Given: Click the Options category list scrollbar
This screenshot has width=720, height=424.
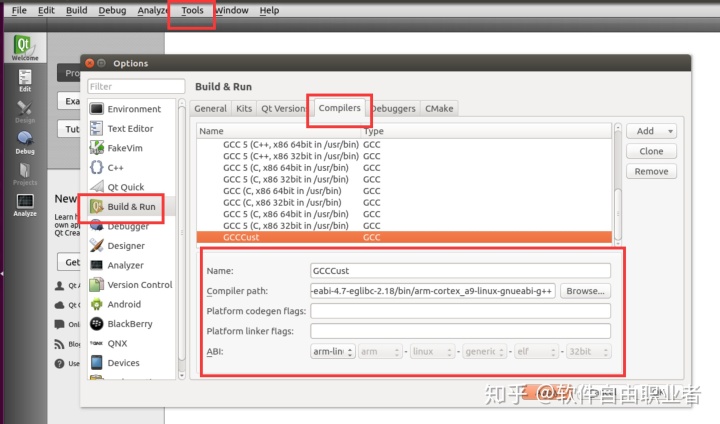Looking at the screenshot, I should pos(182,239).
